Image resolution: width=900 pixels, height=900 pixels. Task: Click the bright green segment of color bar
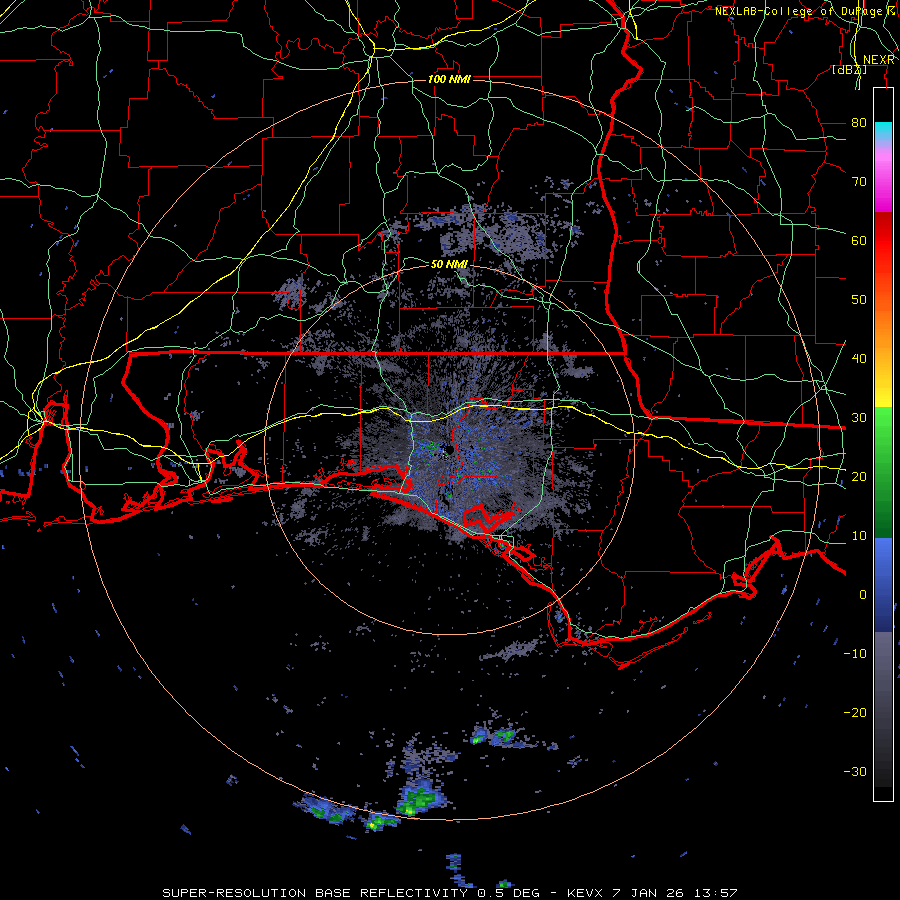883,428
